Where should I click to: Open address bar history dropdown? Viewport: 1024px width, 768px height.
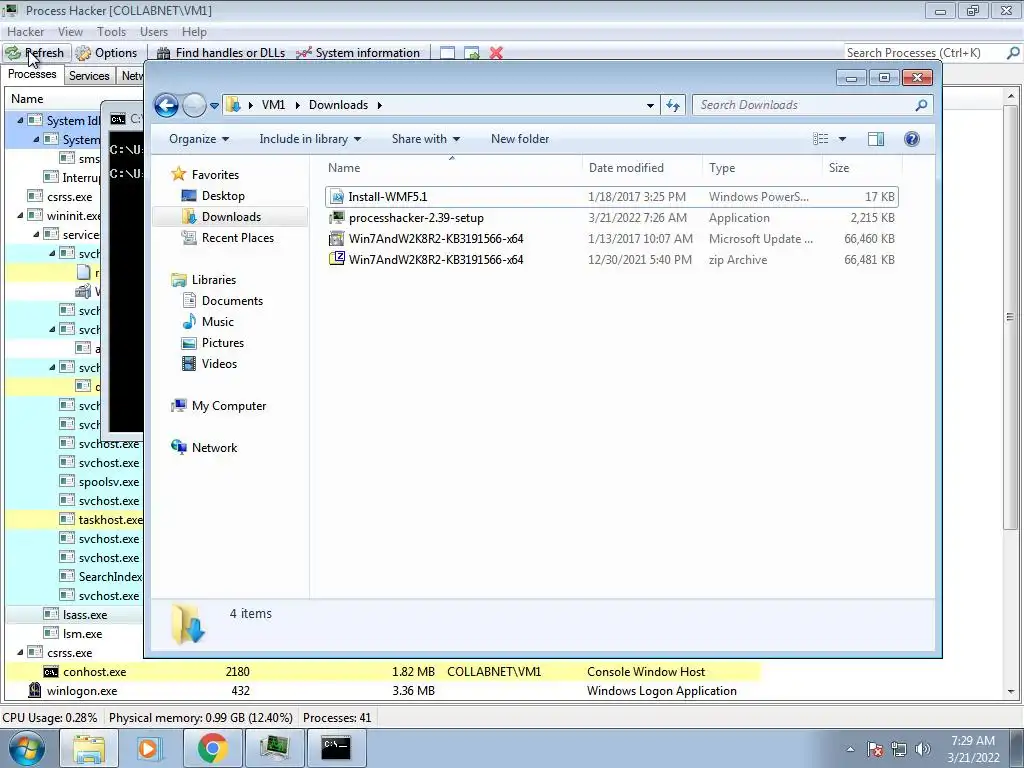650,105
